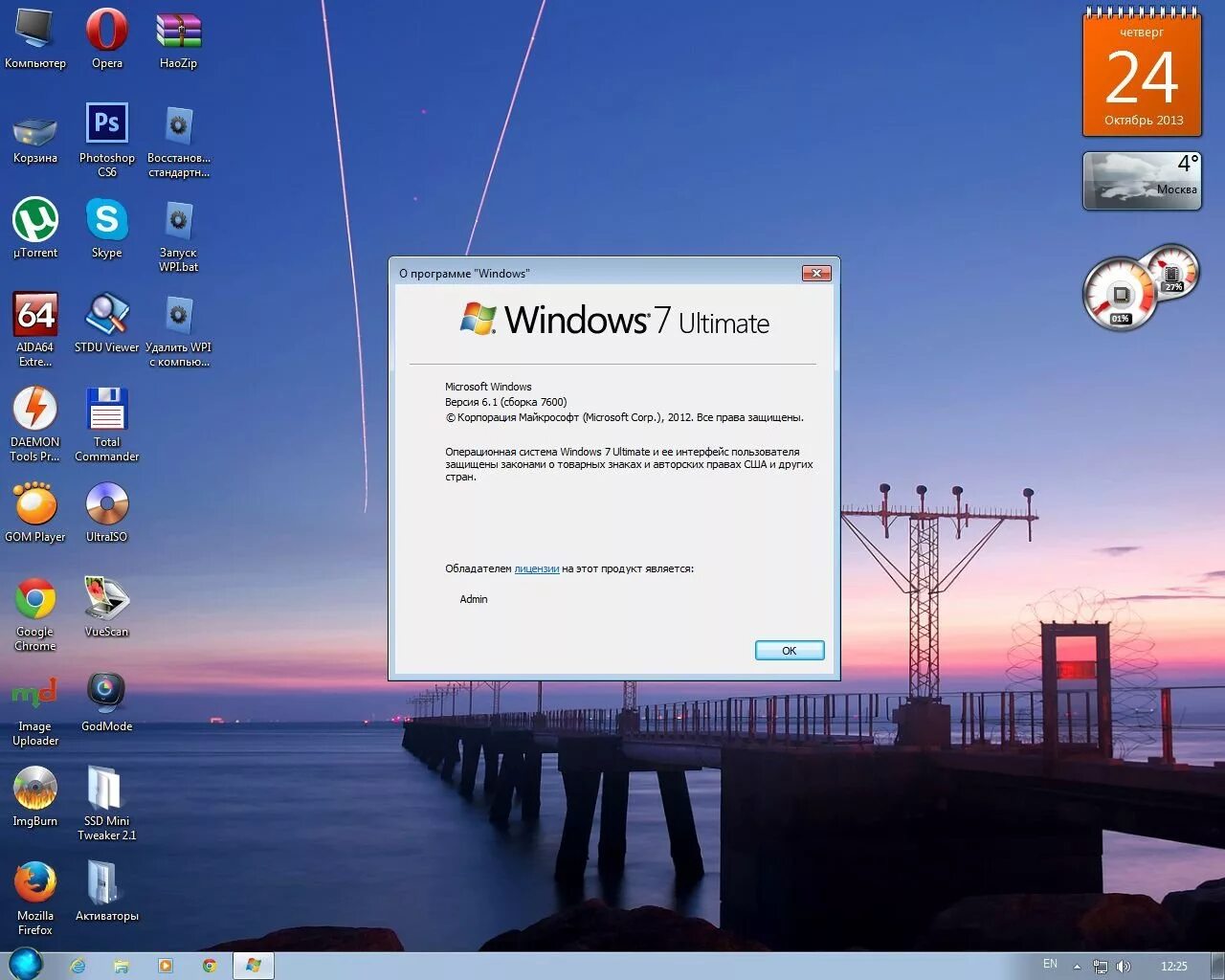Open the Активаторы folder
1225x980 pixels.
107,891
